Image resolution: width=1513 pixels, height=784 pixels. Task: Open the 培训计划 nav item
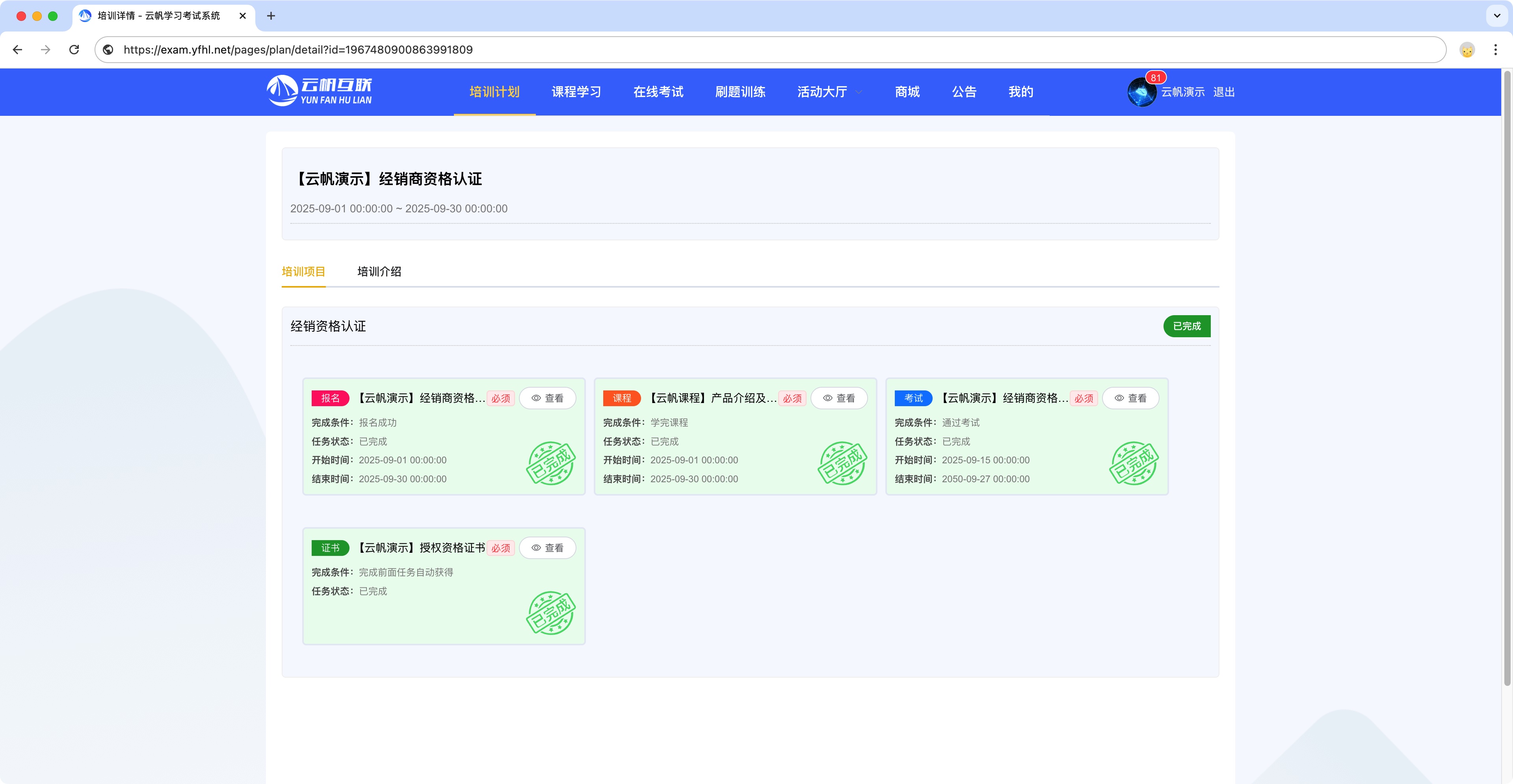tap(494, 92)
